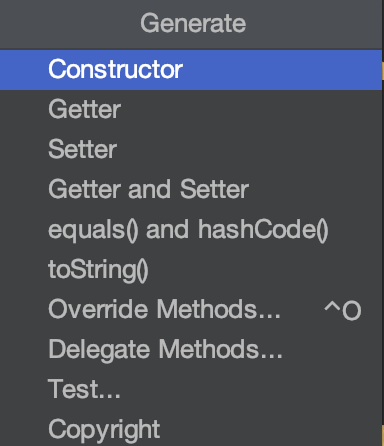The width and height of the screenshot is (384, 446).
Task: Click yellow warning stripe beside Constructor
Action: 383,71
